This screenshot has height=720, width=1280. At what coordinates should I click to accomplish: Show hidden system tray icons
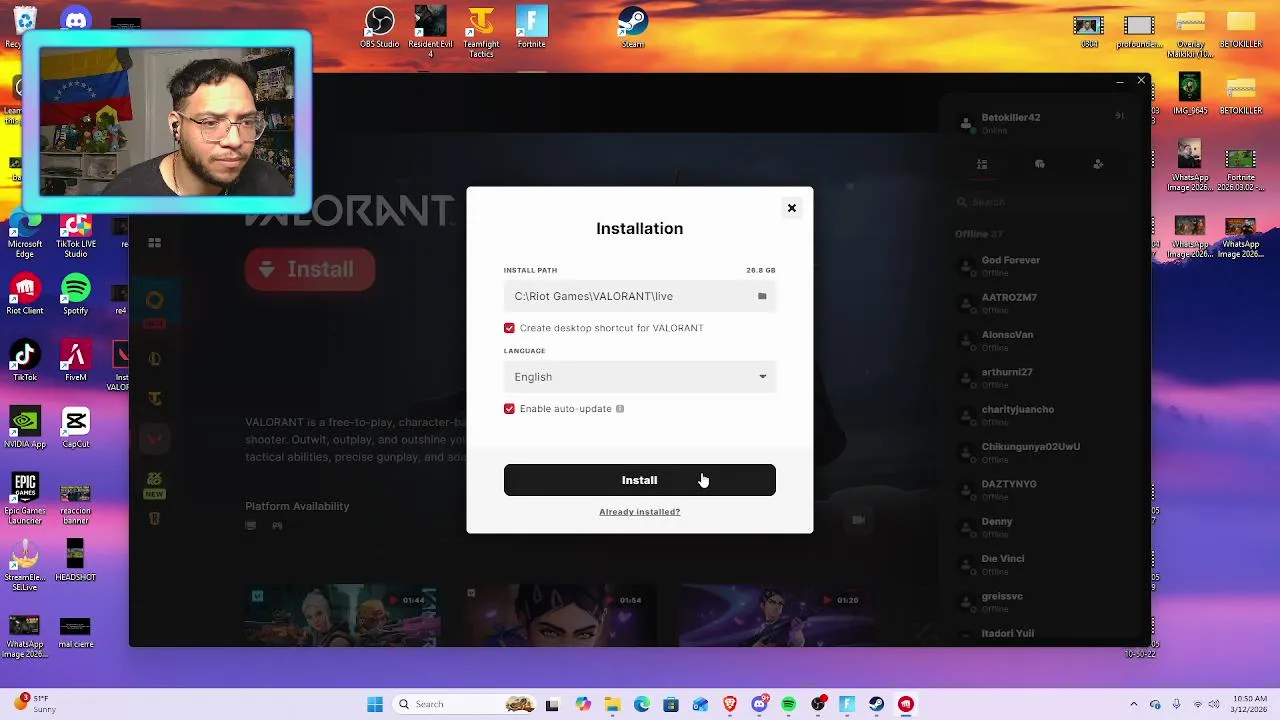[x=1133, y=704]
